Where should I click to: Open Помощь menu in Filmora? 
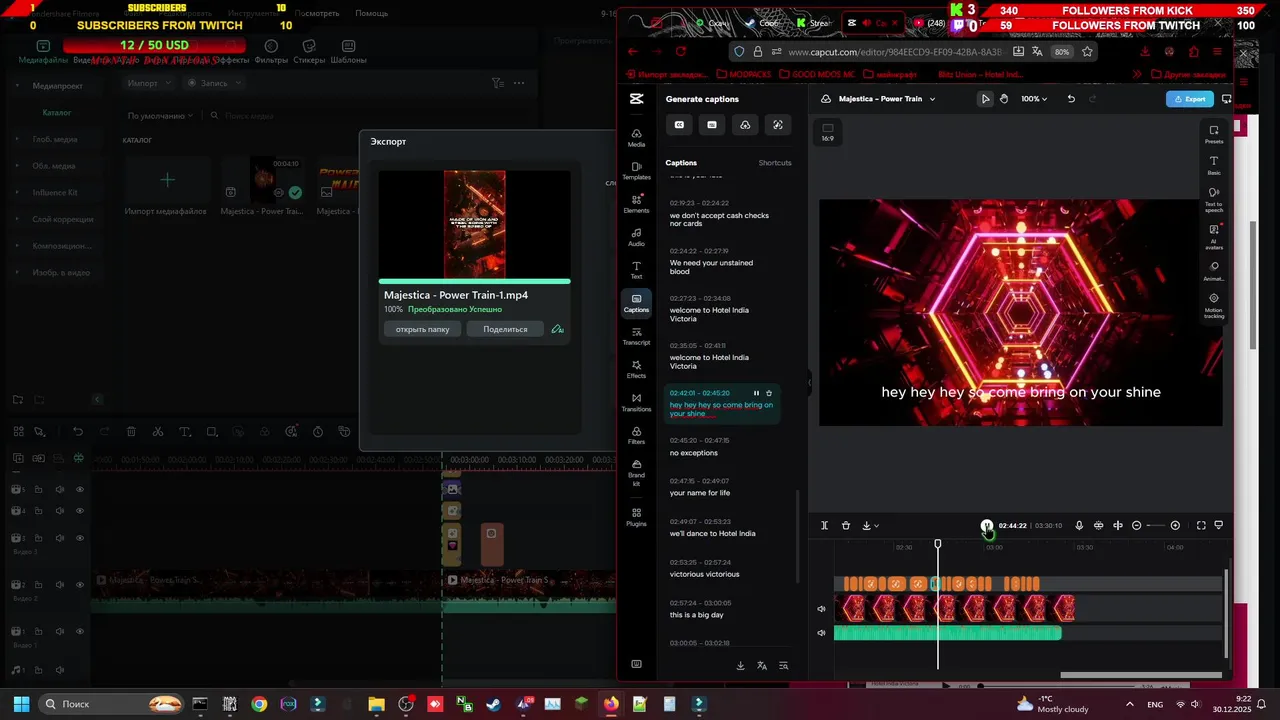coord(371,13)
